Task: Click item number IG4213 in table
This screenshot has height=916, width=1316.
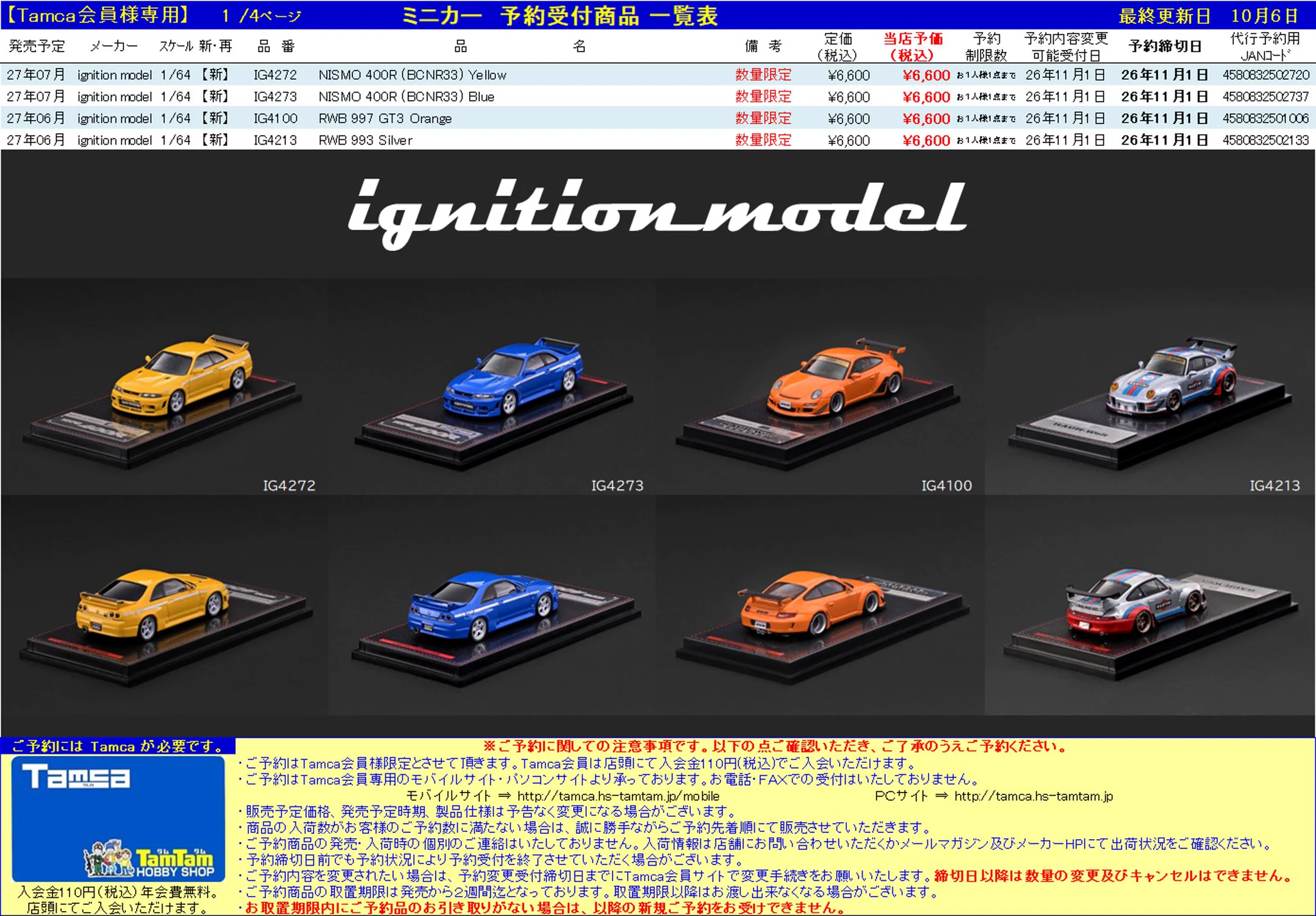Action: point(275,140)
